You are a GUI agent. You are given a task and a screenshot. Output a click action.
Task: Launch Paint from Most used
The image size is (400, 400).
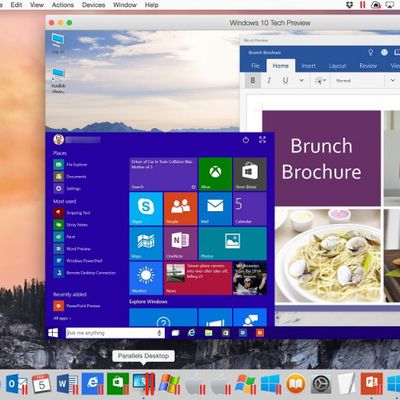[x=65, y=237]
